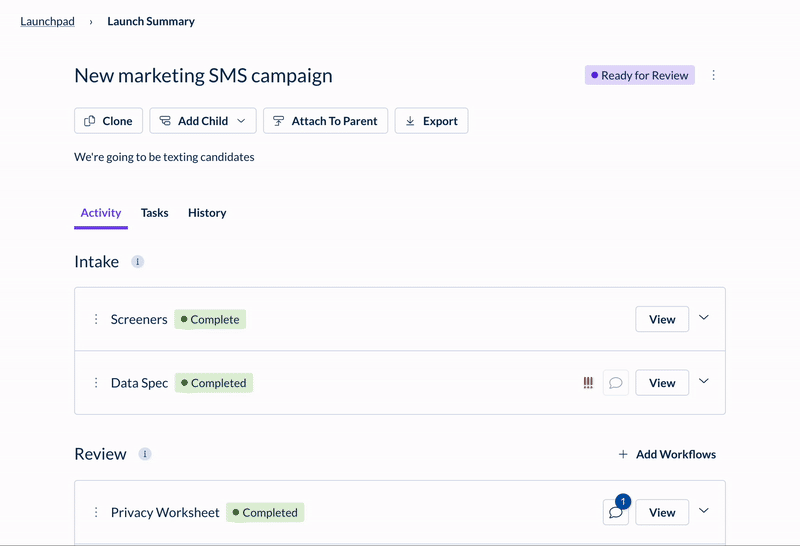Switch to the Tasks tab
Screen dimensions: 800x546
(155, 213)
